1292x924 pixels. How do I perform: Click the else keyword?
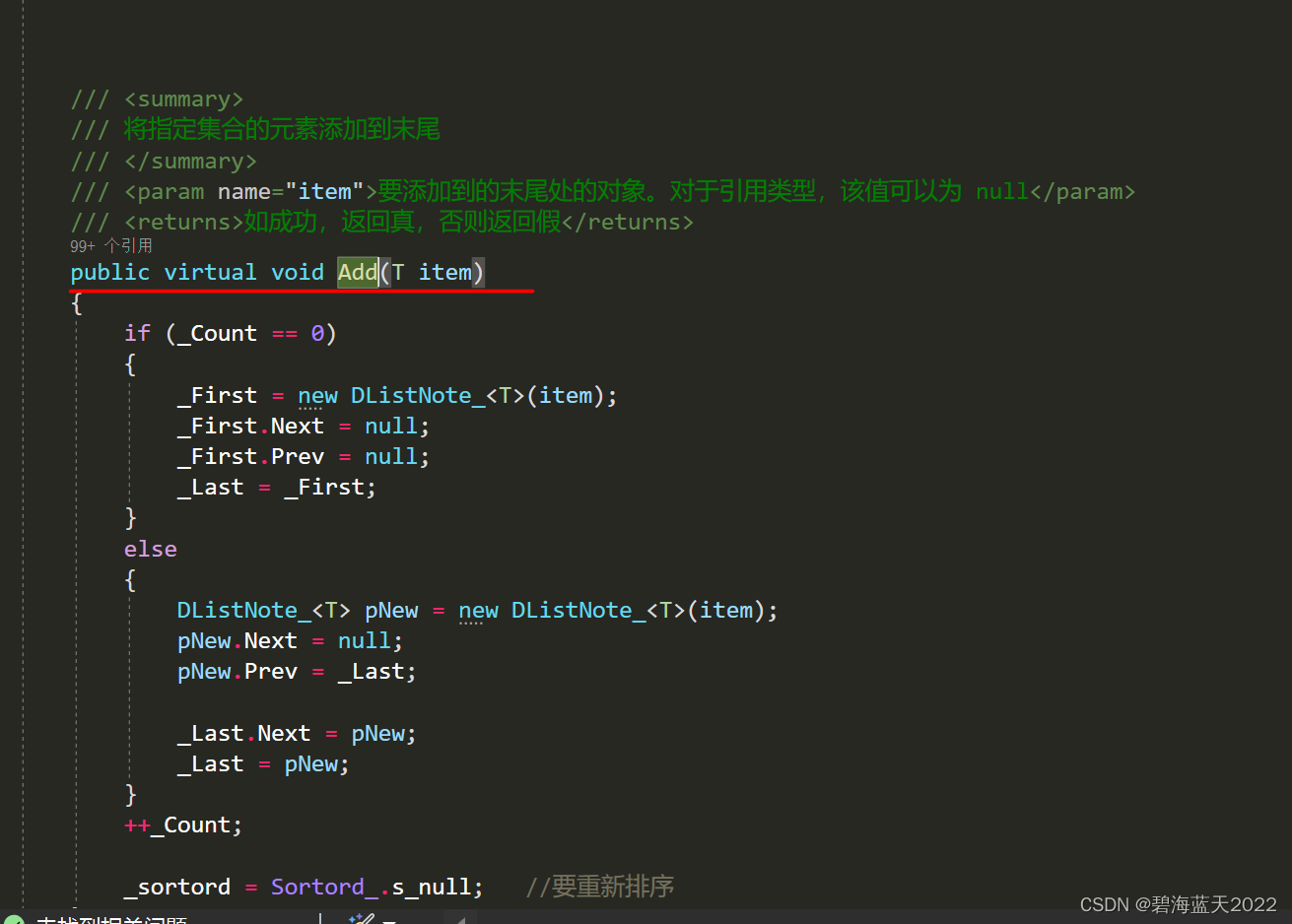[x=150, y=549]
